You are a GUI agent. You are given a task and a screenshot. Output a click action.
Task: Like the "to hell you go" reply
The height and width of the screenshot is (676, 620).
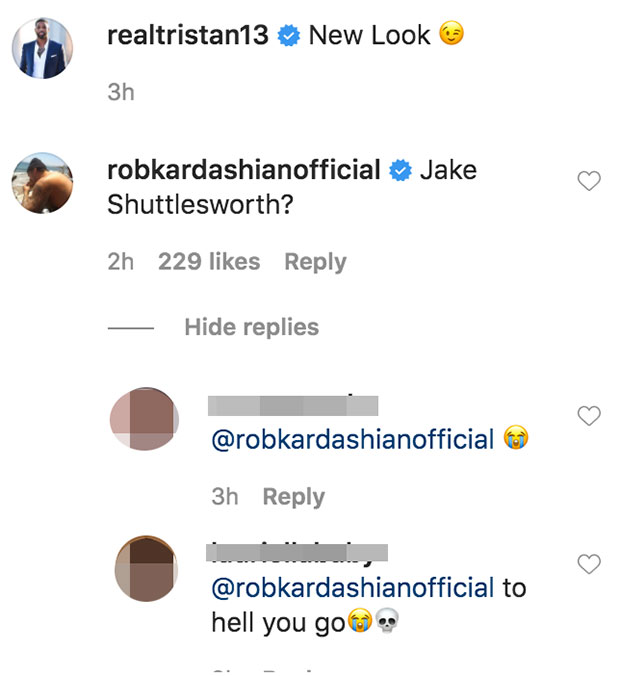coord(590,565)
